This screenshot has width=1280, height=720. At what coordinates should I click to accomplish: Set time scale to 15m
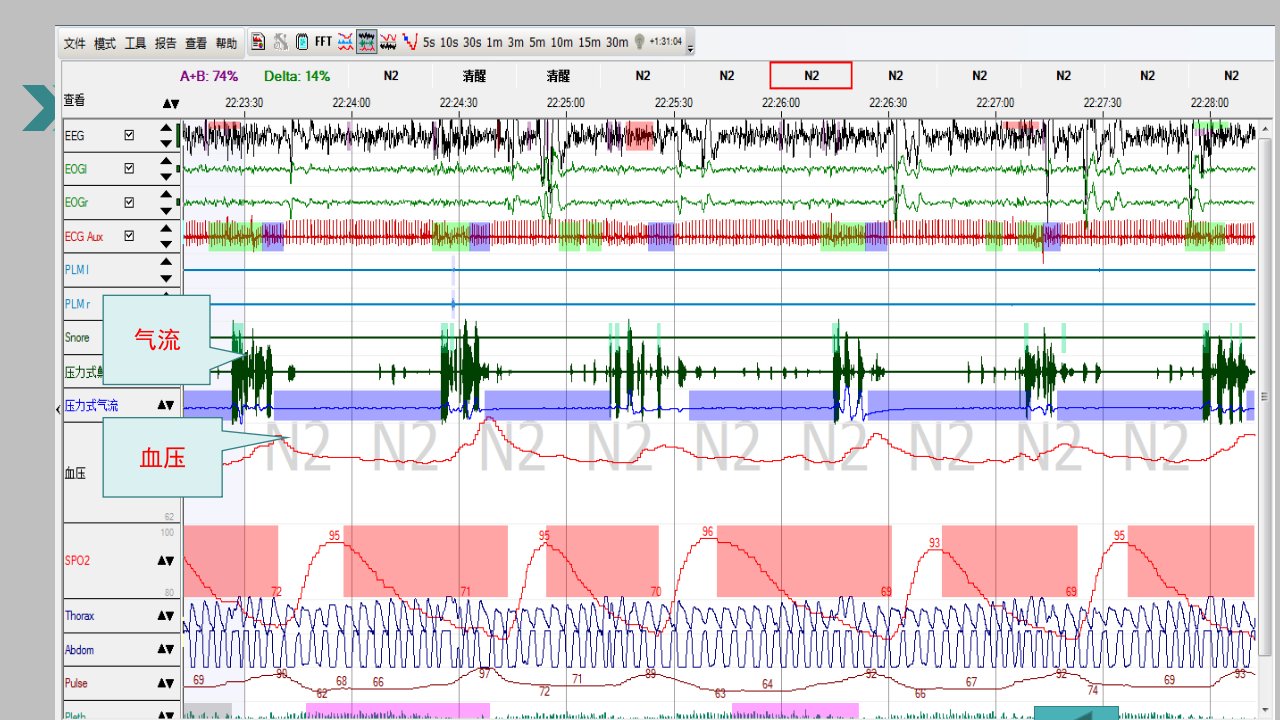tap(589, 42)
